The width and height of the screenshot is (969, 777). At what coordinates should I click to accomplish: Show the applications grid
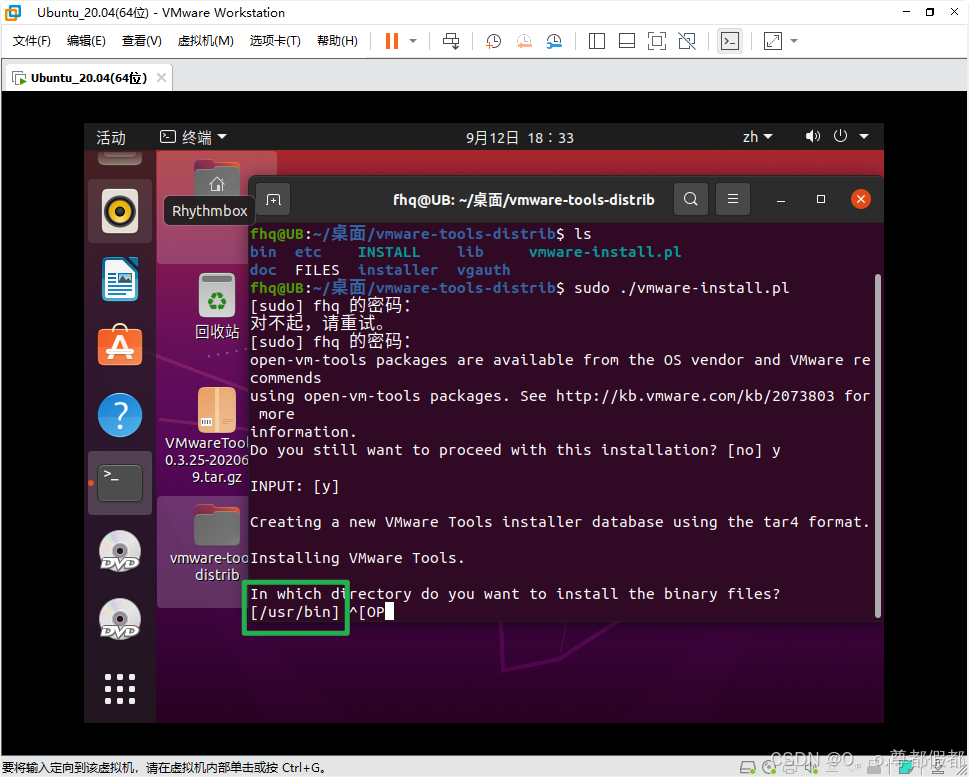pos(120,689)
